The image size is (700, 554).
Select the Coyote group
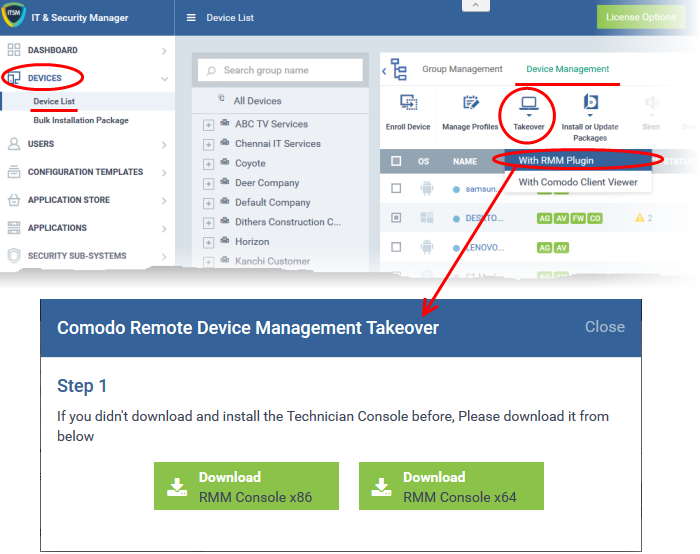[250, 163]
